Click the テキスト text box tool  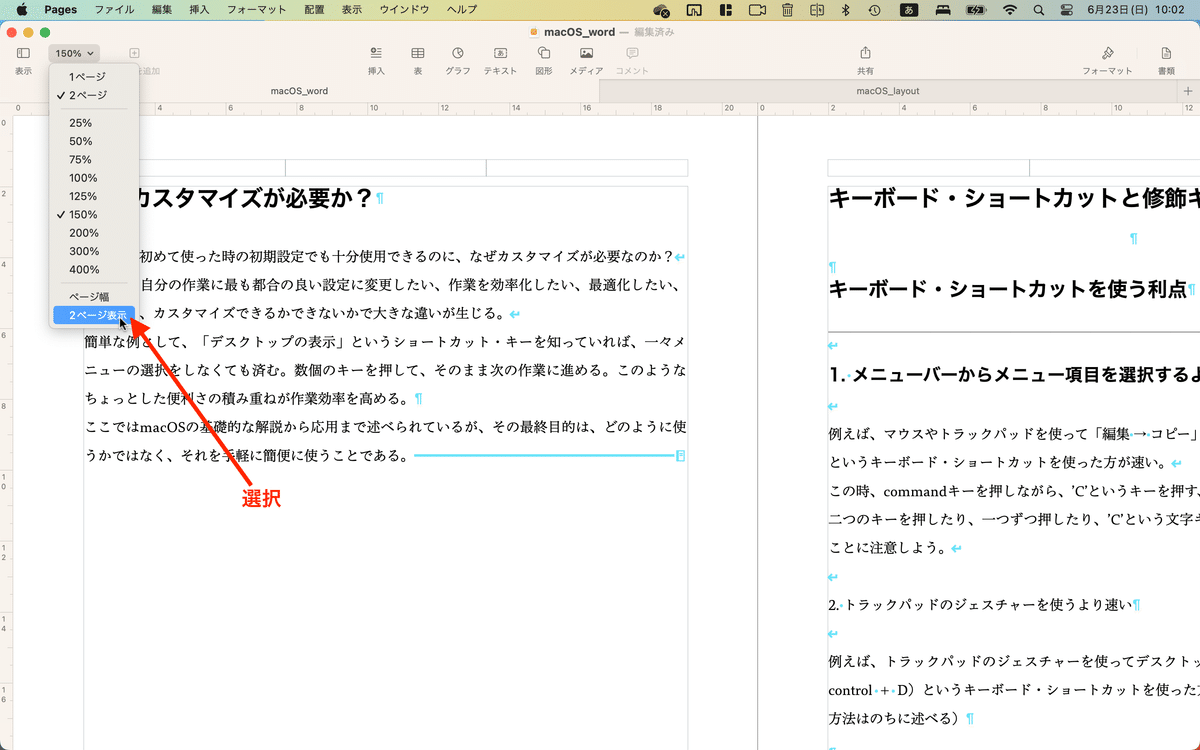click(x=500, y=53)
